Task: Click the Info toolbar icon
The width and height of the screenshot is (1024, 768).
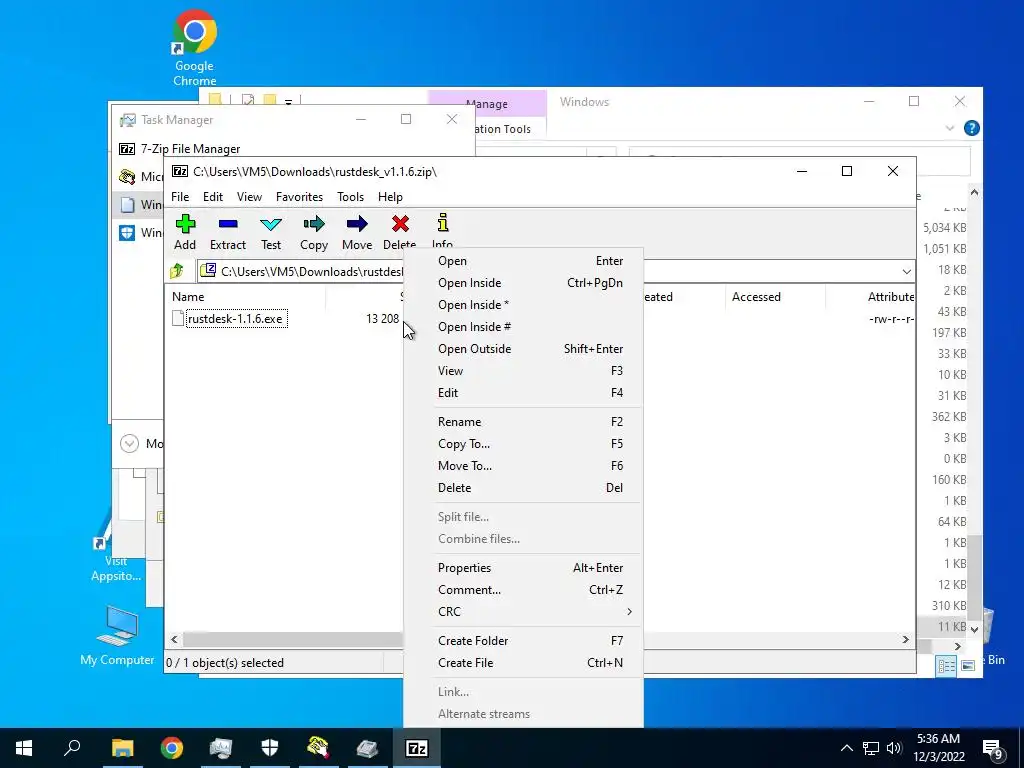Action: click(443, 223)
